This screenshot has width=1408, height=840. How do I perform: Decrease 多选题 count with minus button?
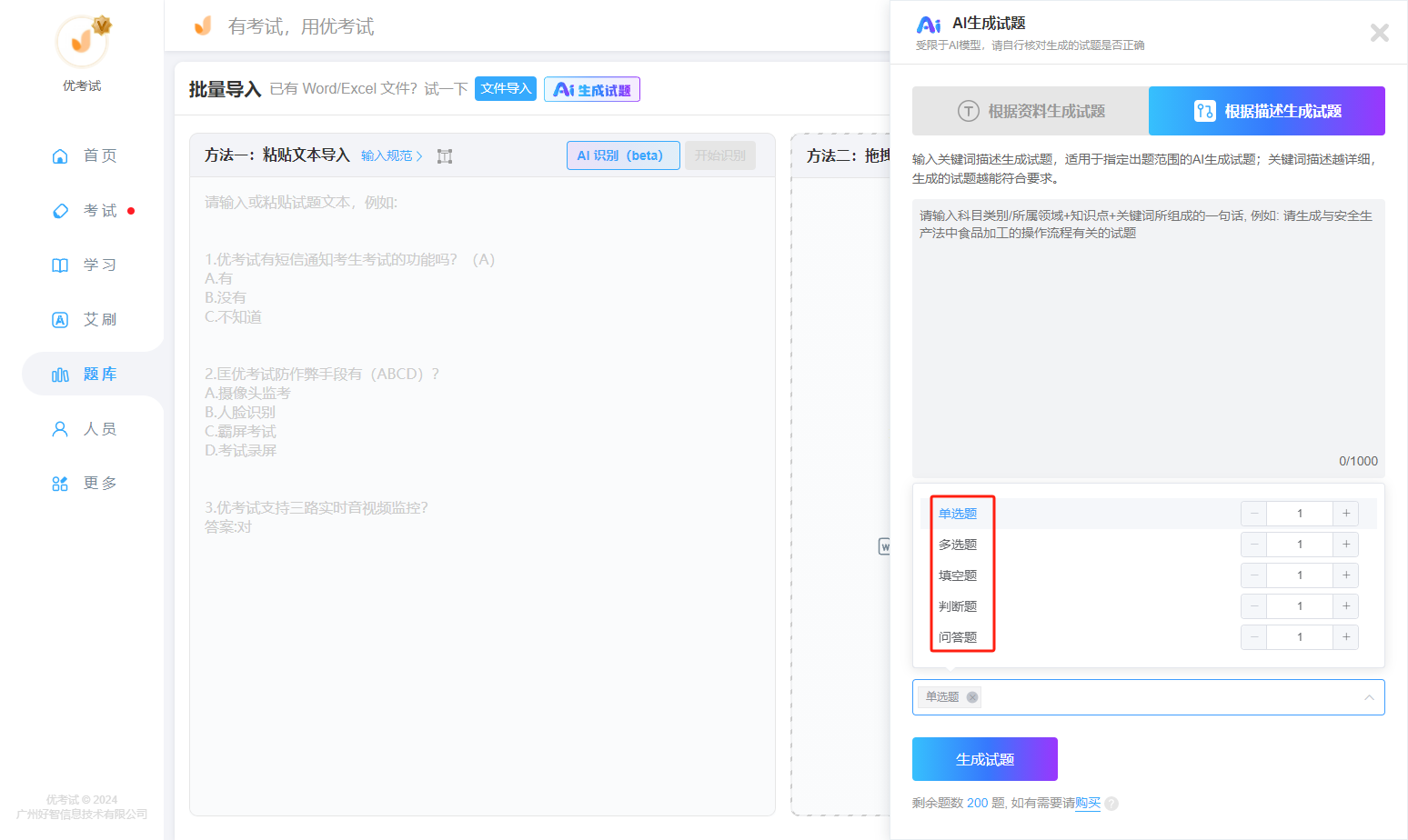click(x=1254, y=545)
